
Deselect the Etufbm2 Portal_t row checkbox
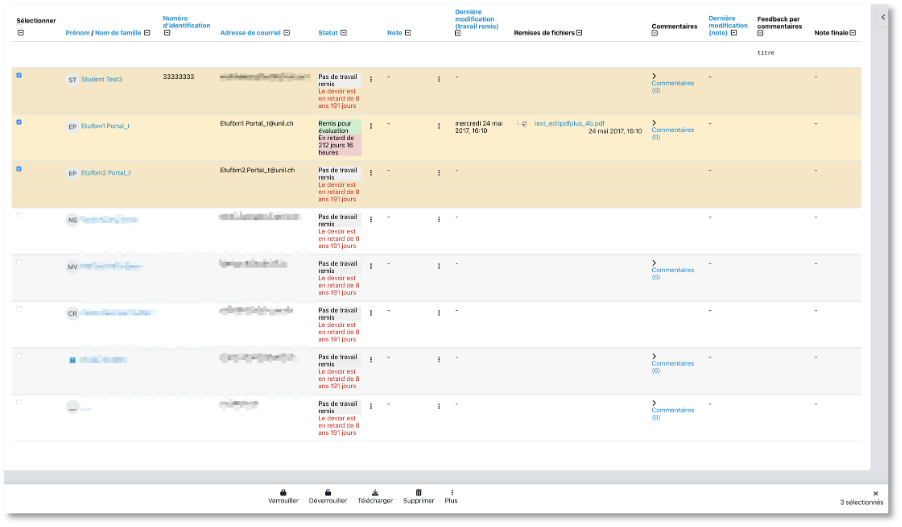click(20, 169)
